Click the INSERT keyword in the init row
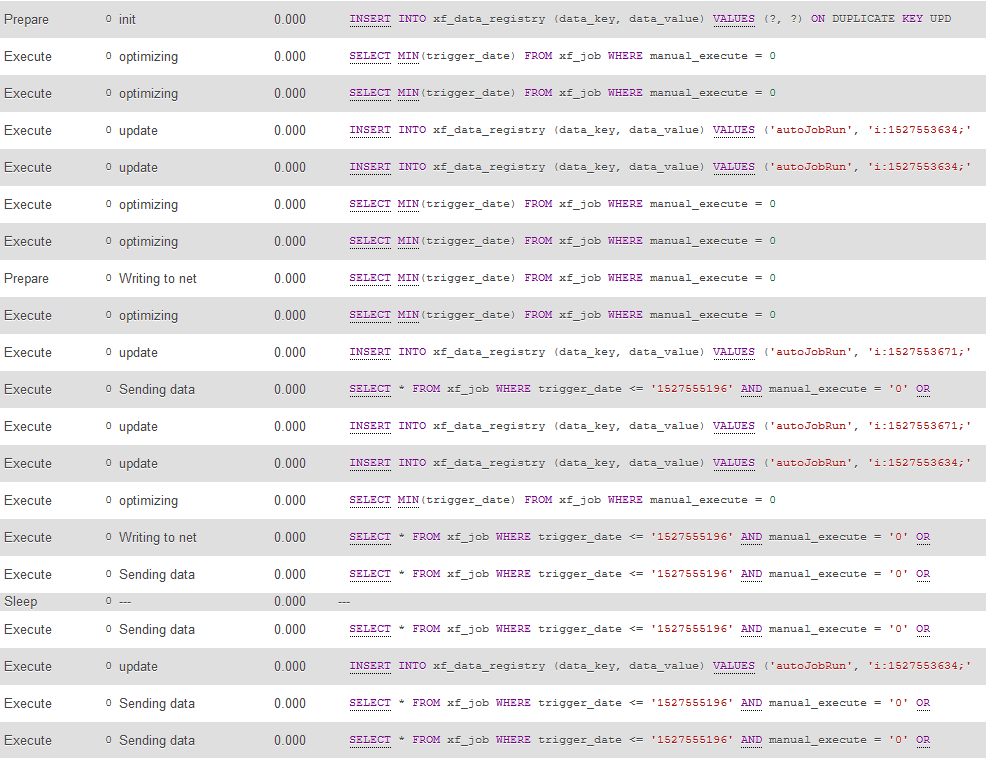The width and height of the screenshot is (986, 758). pos(369,19)
